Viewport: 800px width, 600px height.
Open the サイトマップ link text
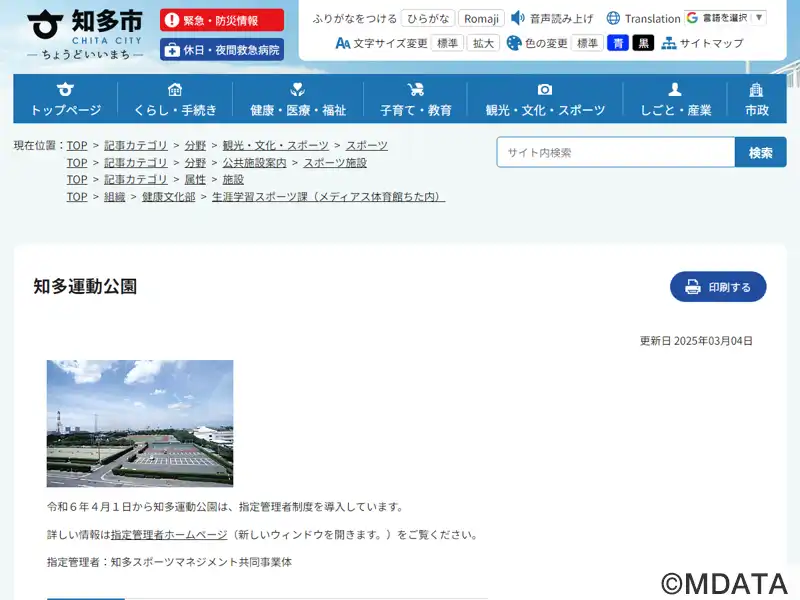point(712,43)
